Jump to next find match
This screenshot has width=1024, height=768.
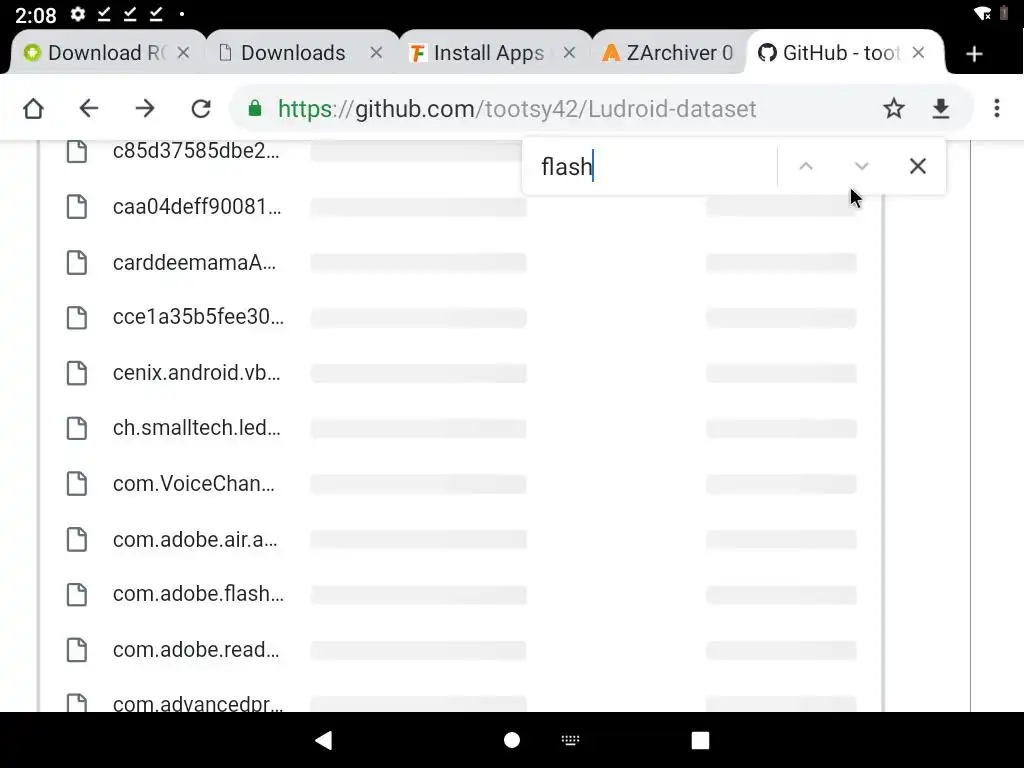click(861, 167)
